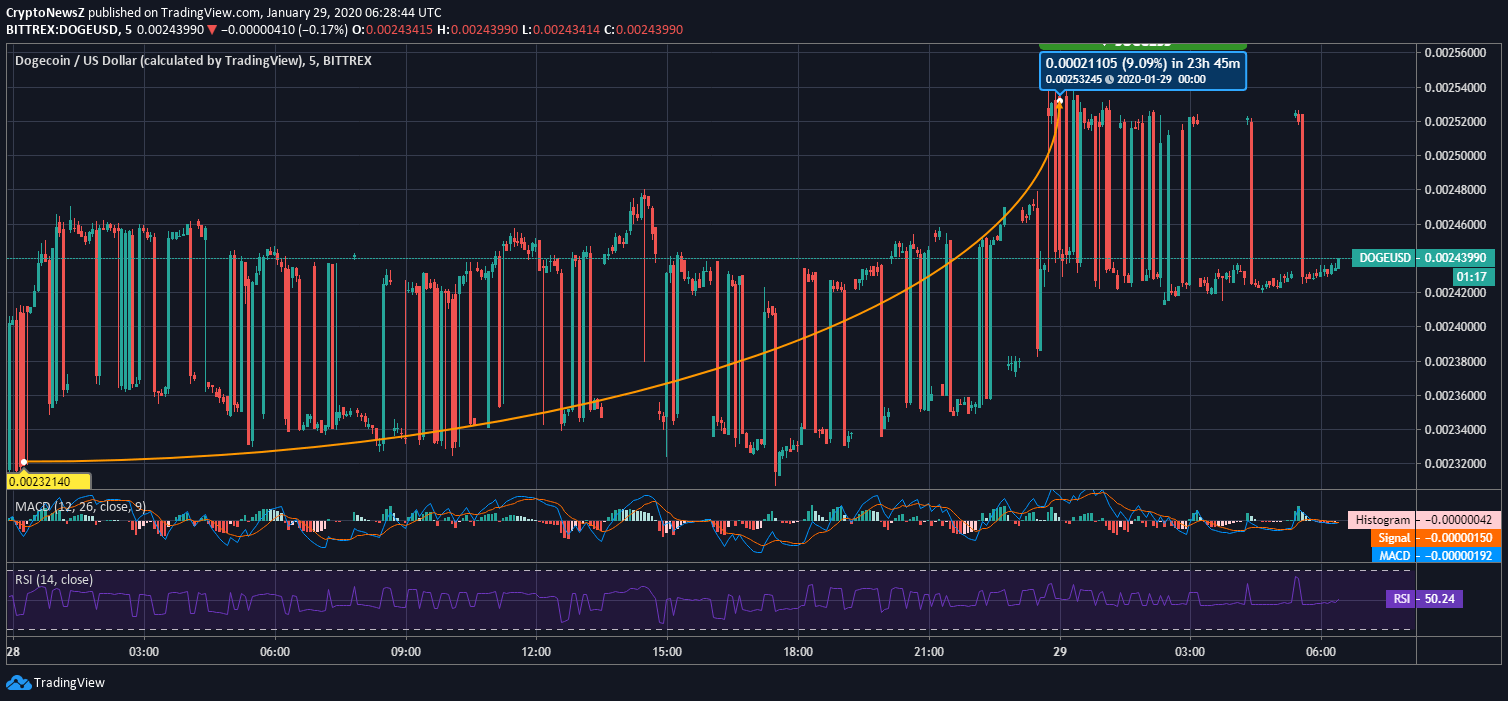Click the 06:00 label after 29 on time axis

point(1320,651)
